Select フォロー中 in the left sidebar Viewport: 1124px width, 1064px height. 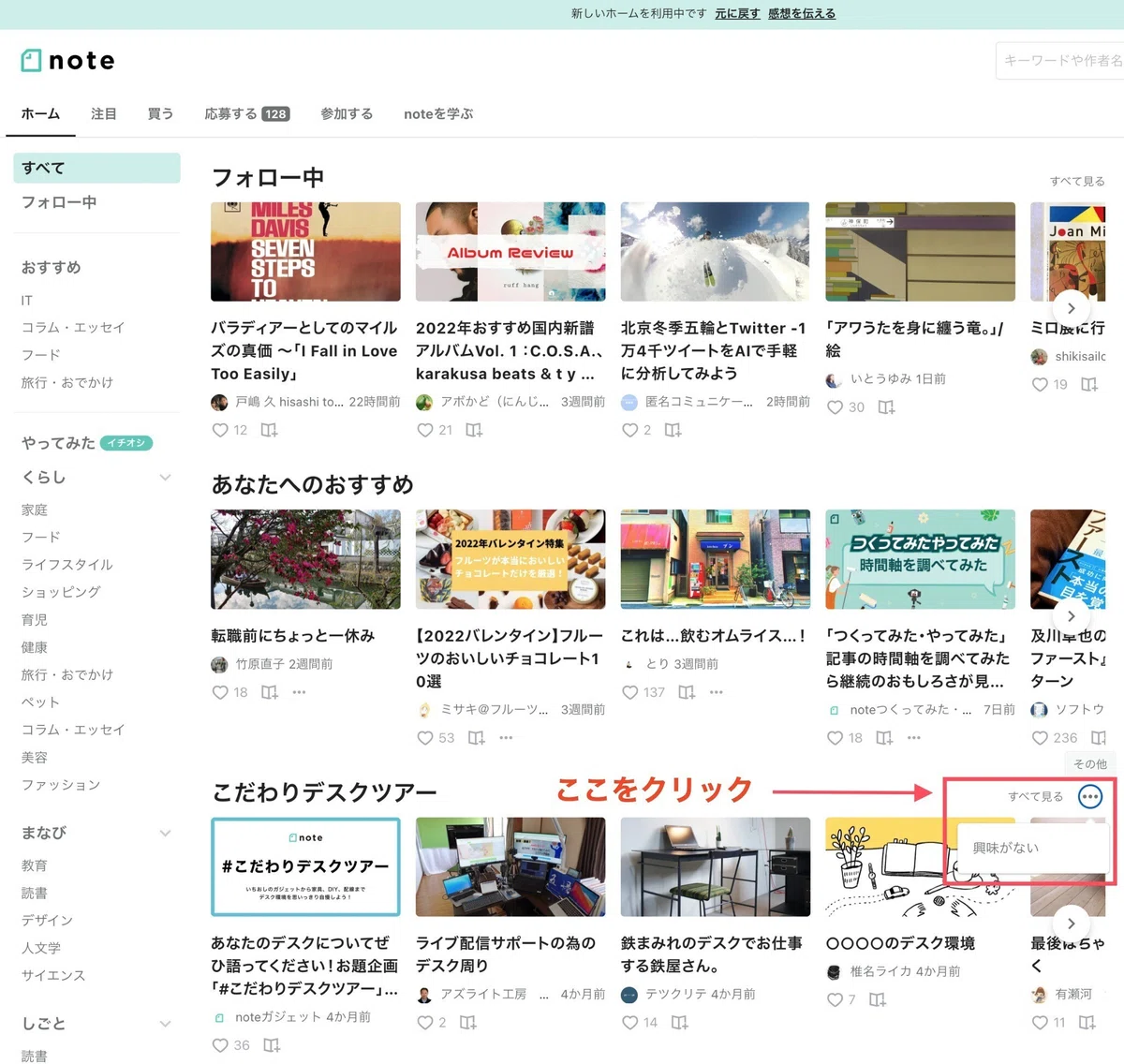pos(59,202)
